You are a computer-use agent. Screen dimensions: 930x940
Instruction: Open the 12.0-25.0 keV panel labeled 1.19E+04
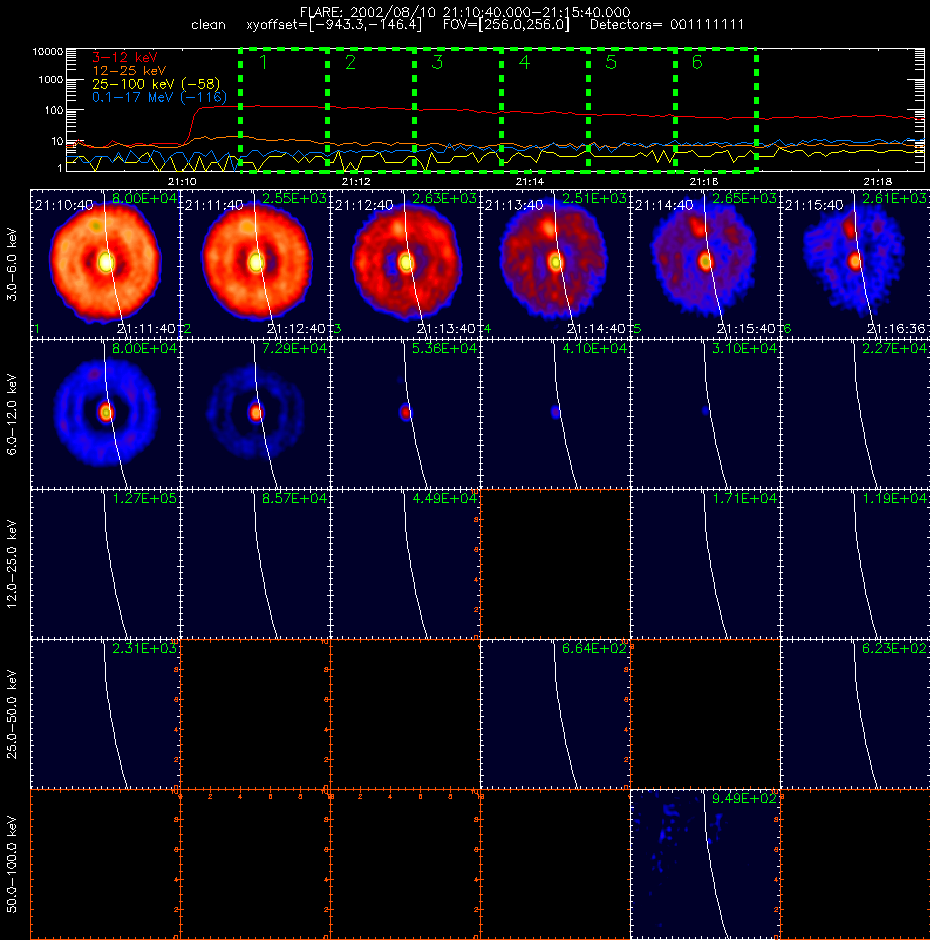click(856, 564)
